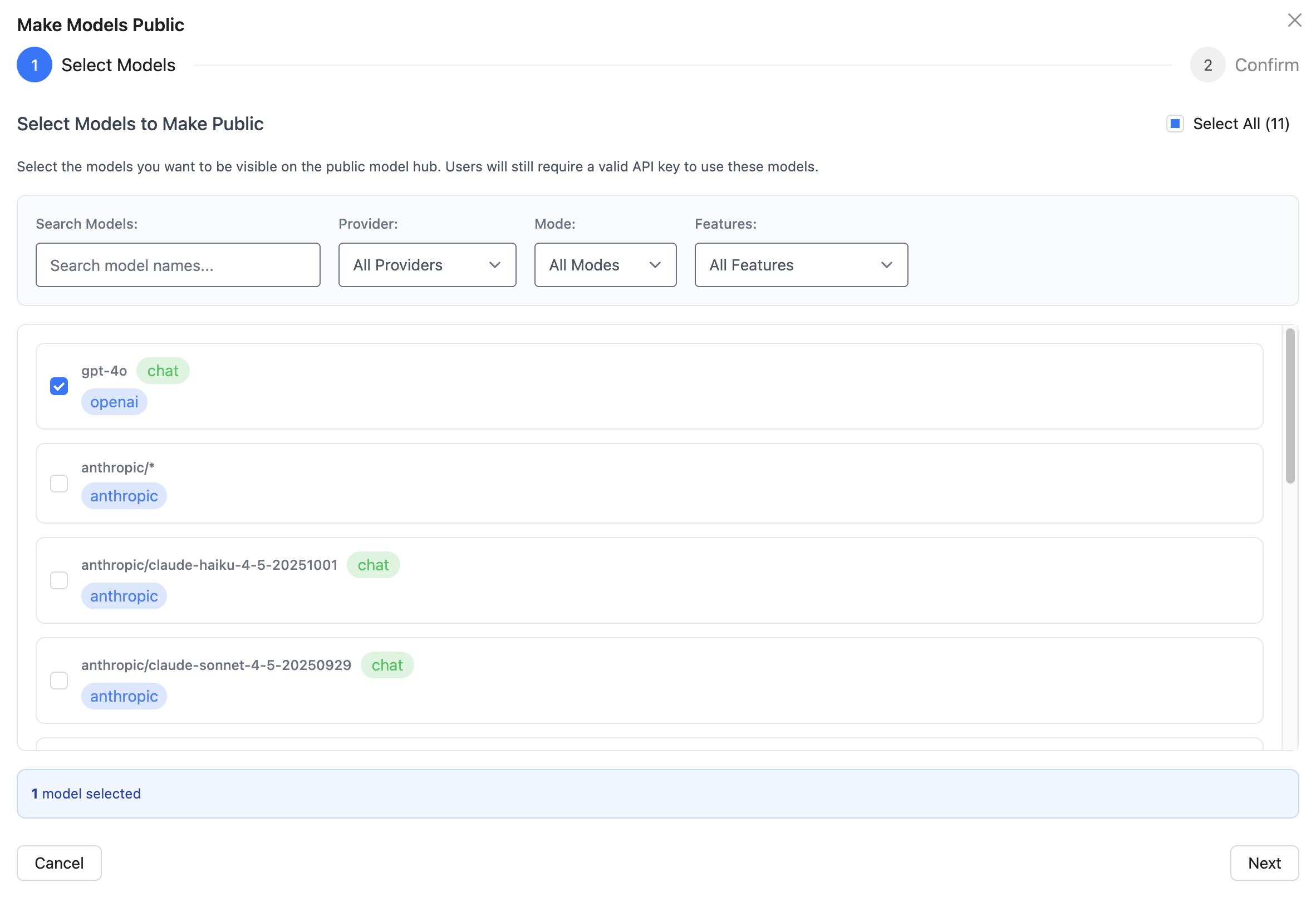Click the step 1 circle icon
The width and height of the screenshot is (1316, 897).
point(35,65)
